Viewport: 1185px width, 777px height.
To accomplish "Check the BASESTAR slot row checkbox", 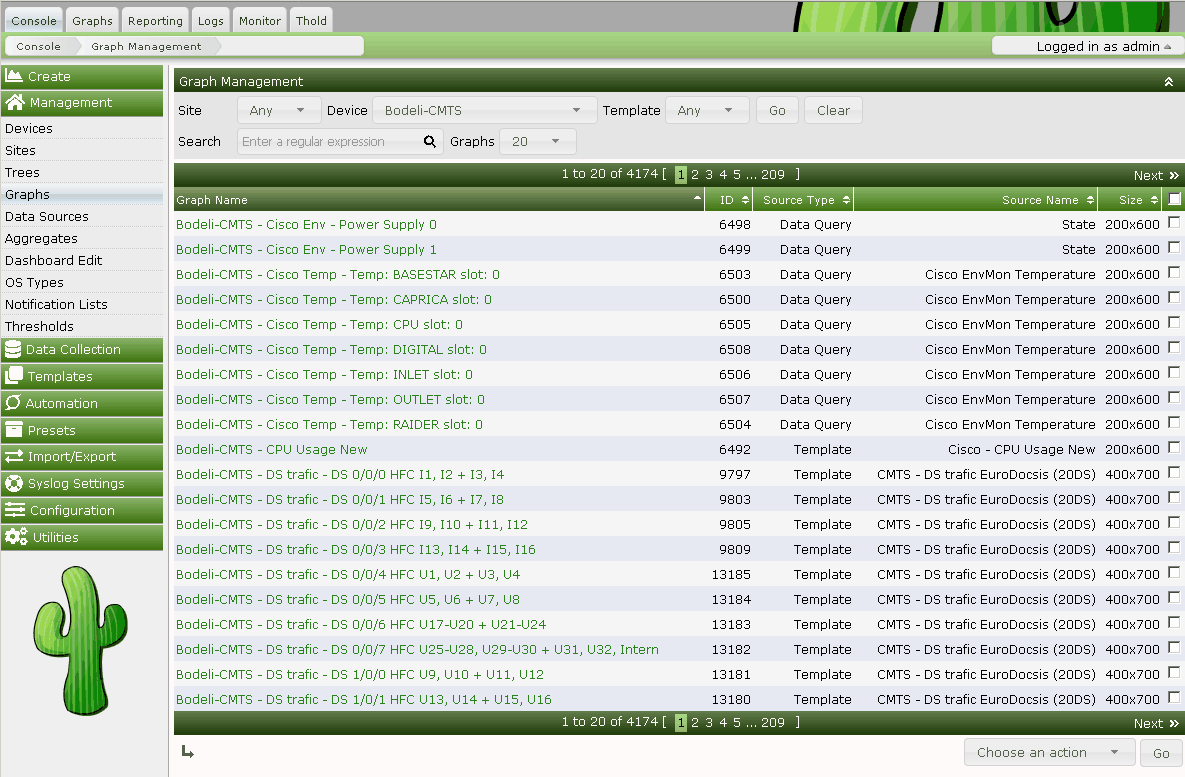I will [x=1174, y=272].
